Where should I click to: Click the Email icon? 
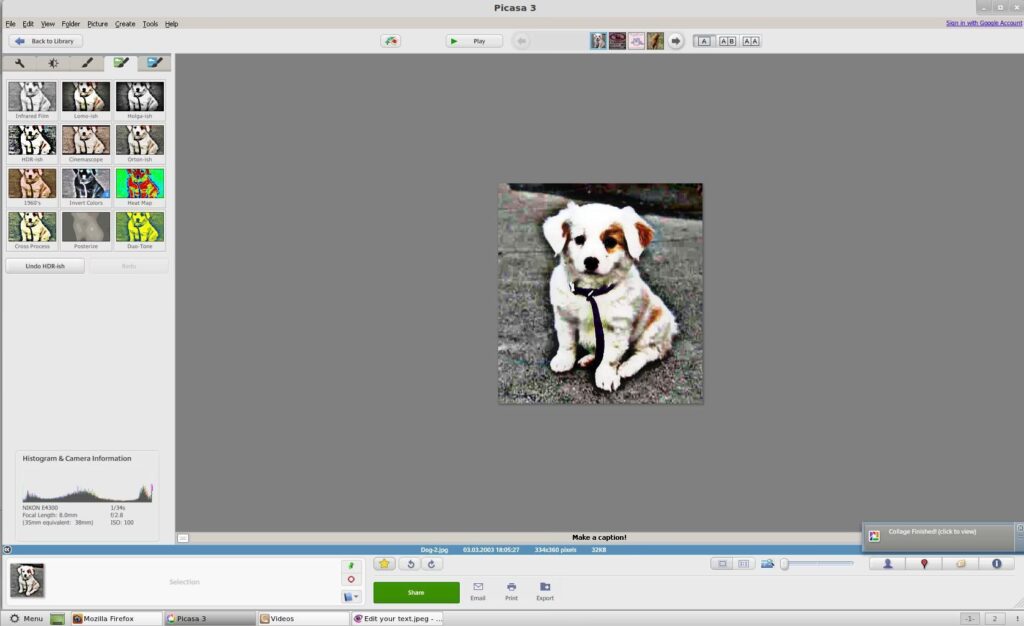coord(478,590)
